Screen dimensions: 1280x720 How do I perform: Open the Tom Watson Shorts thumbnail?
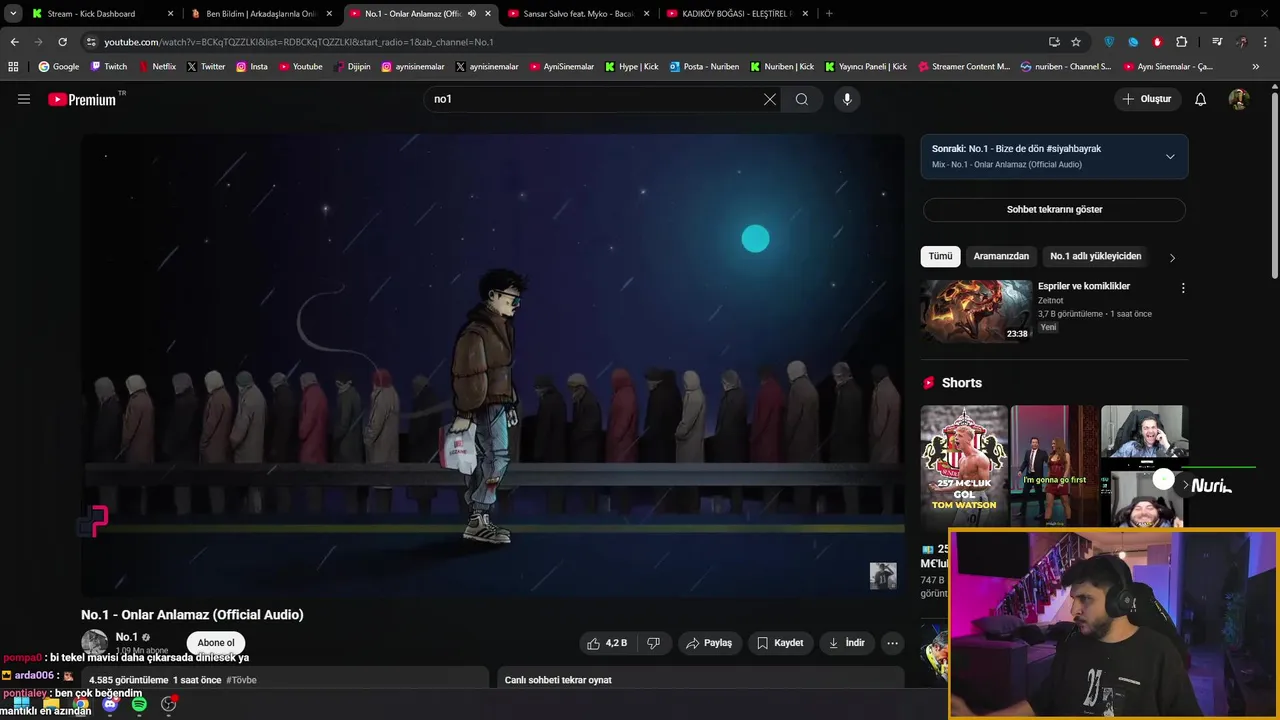click(964, 465)
